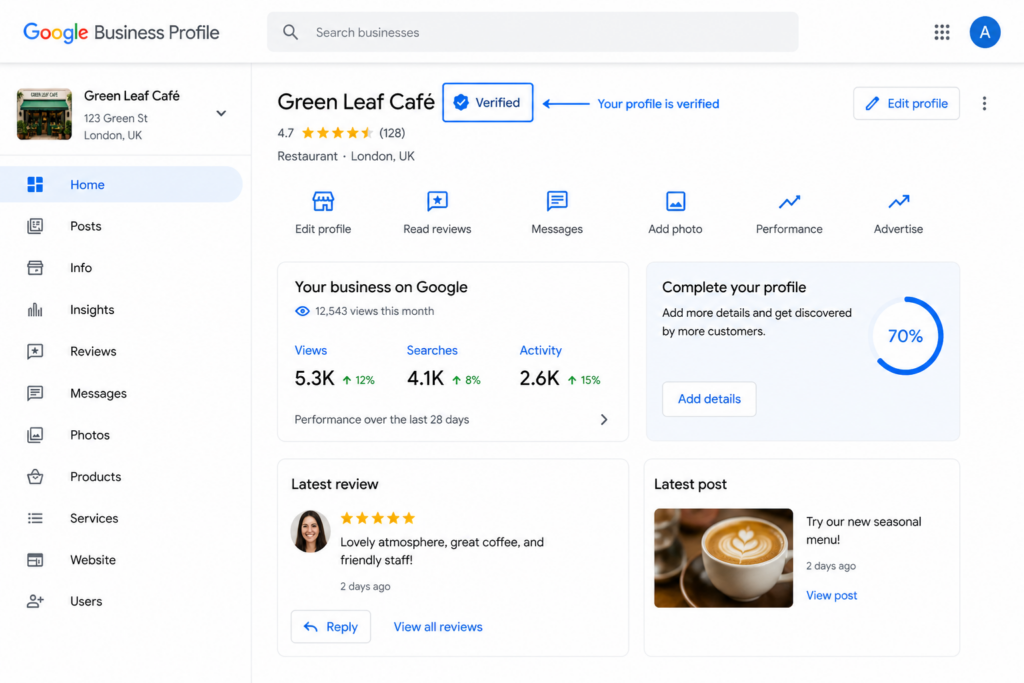Click 'Lovely atmosphere, great coffee' review text
Viewport: 1024px width, 683px height.
click(x=442, y=551)
